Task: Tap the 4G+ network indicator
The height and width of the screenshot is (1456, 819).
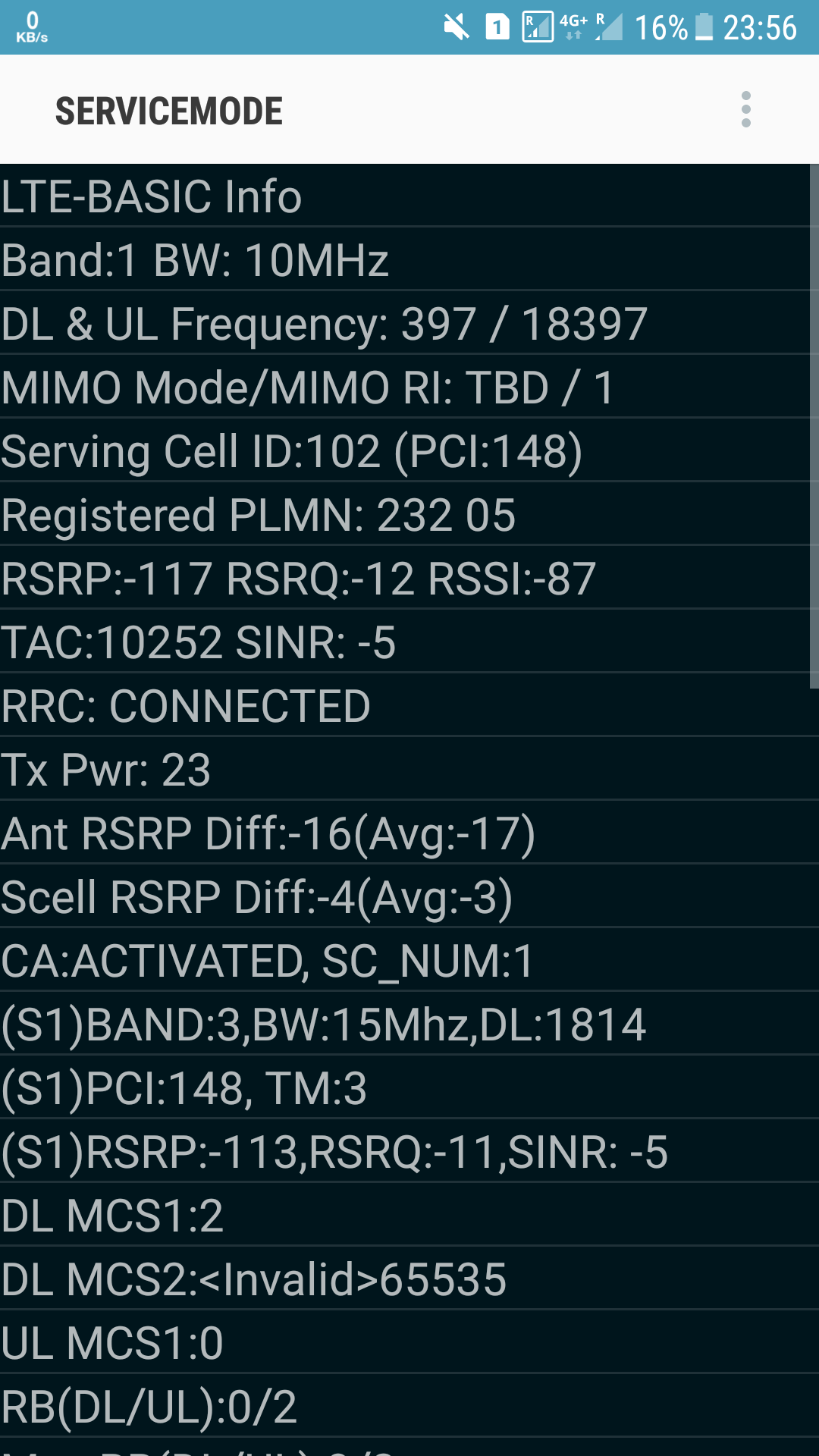Action: pyautogui.click(x=573, y=27)
